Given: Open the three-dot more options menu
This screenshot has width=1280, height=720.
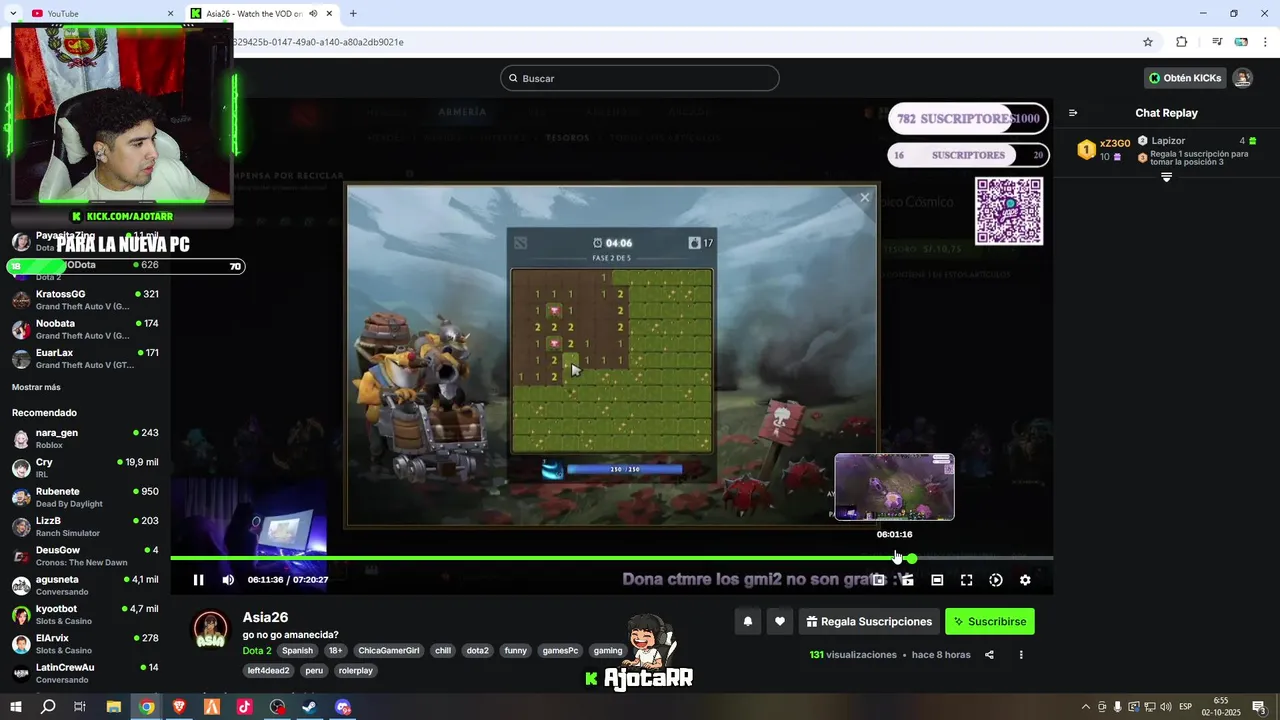Looking at the screenshot, I should point(1021,655).
